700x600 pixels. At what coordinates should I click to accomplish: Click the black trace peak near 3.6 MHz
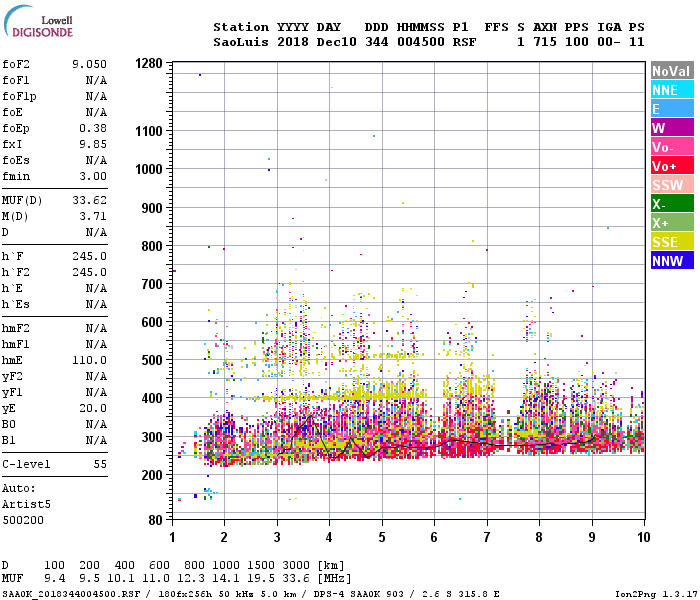pyautogui.click(x=311, y=416)
